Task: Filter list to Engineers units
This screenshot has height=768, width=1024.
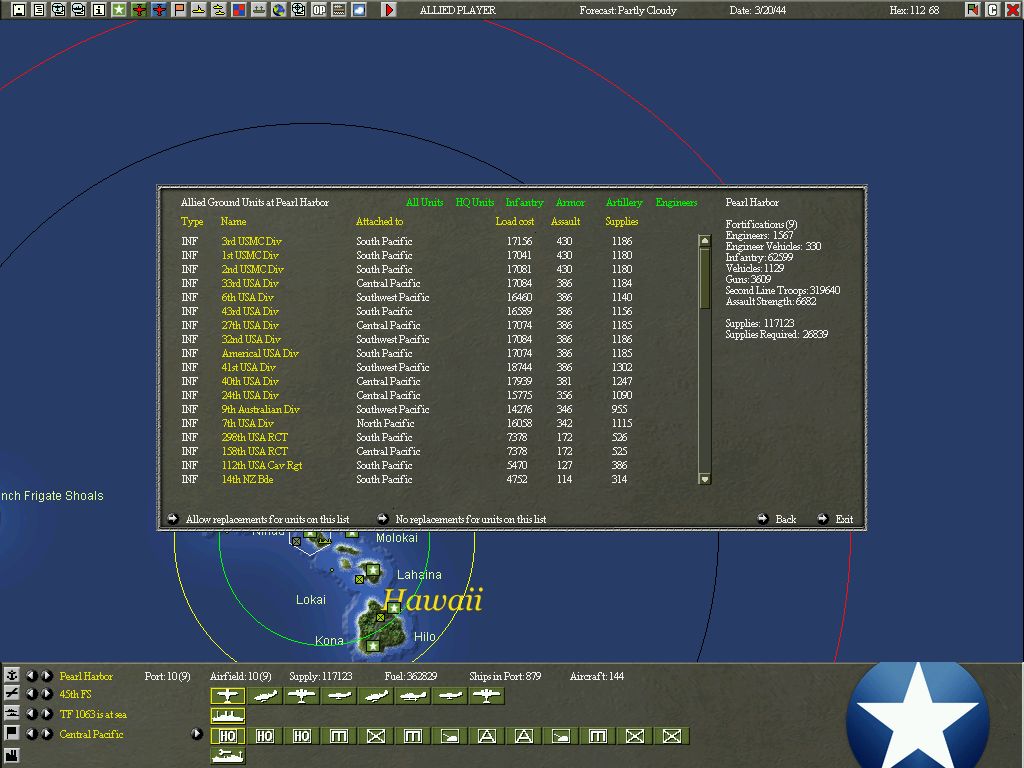Action: tap(677, 202)
